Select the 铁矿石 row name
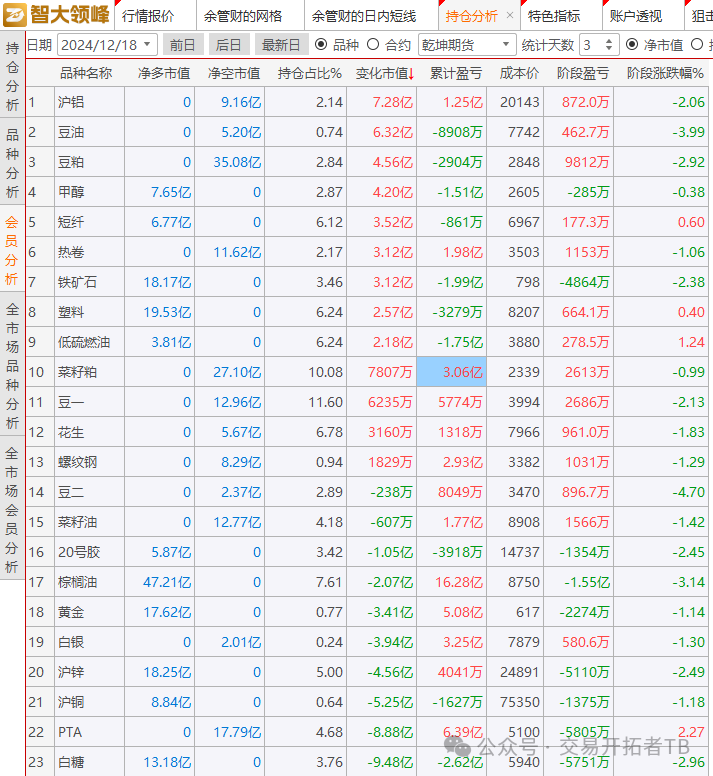 coord(77,282)
